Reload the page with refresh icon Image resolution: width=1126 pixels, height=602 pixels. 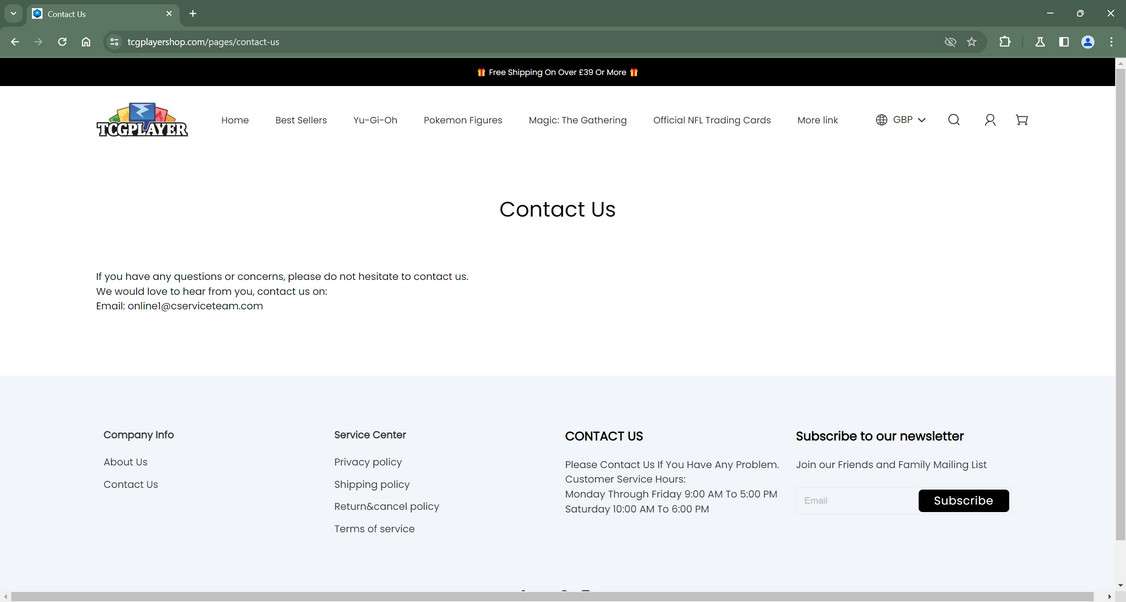point(62,42)
